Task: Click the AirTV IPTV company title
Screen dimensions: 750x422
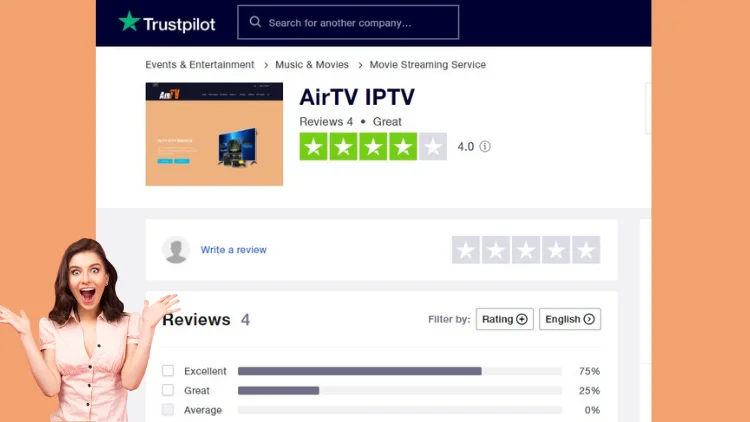Action: click(357, 97)
